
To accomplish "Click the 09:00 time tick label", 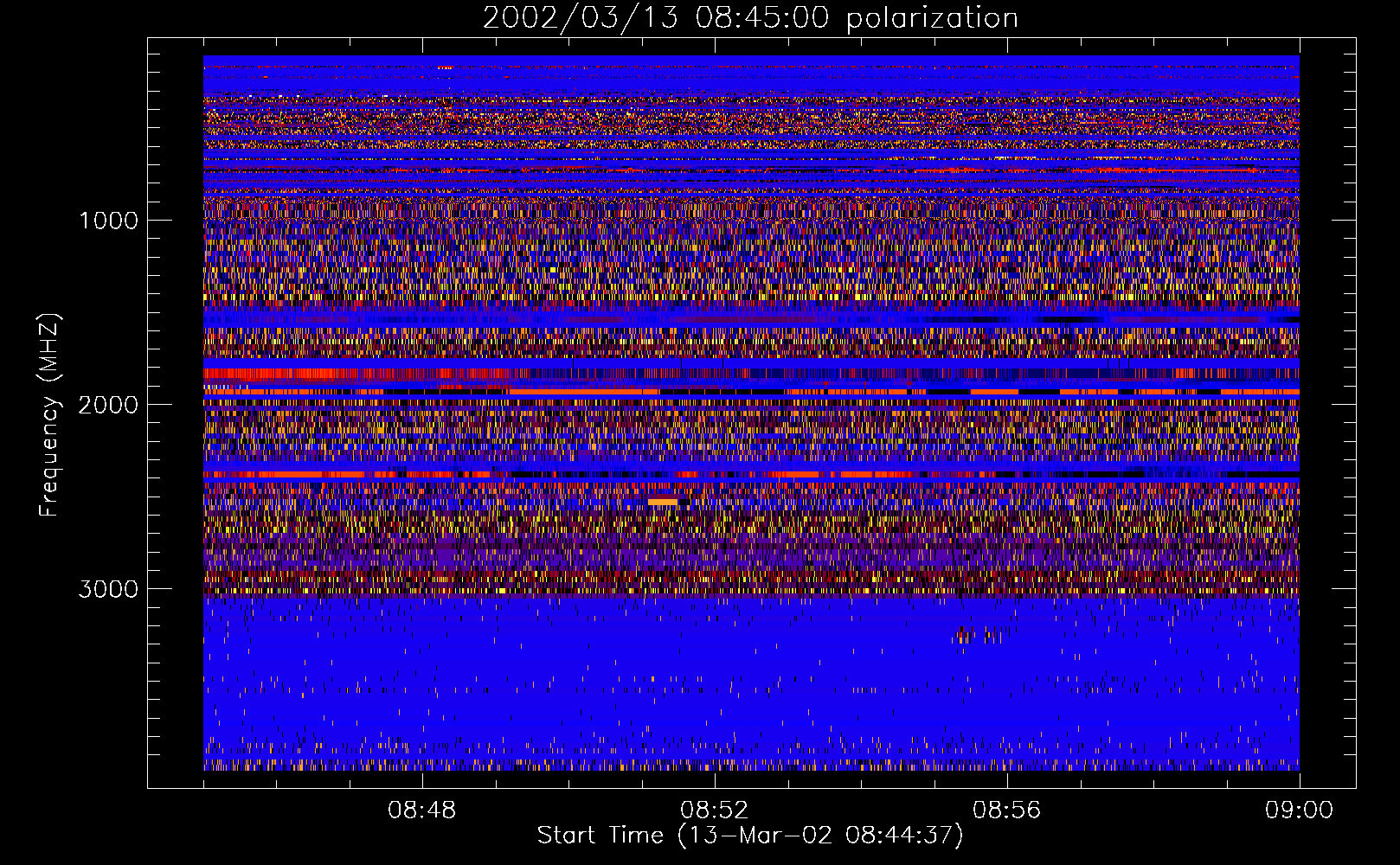I will click(x=1299, y=811).
